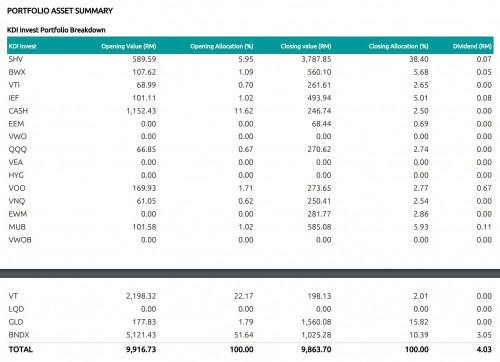This screenshot has width=500, height=362.
Task: Click IEF closing value 493.94
Action: coord(319,98)
